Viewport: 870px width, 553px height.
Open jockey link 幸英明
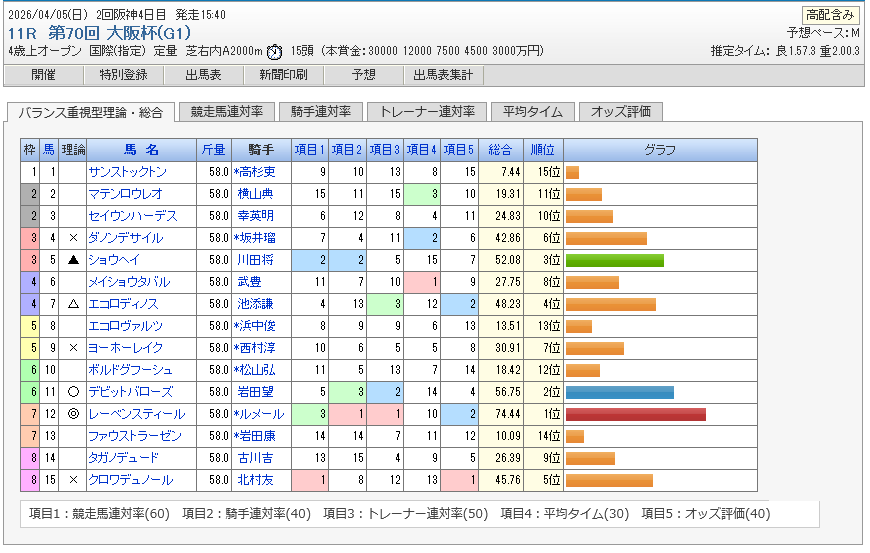pos(255,216)
